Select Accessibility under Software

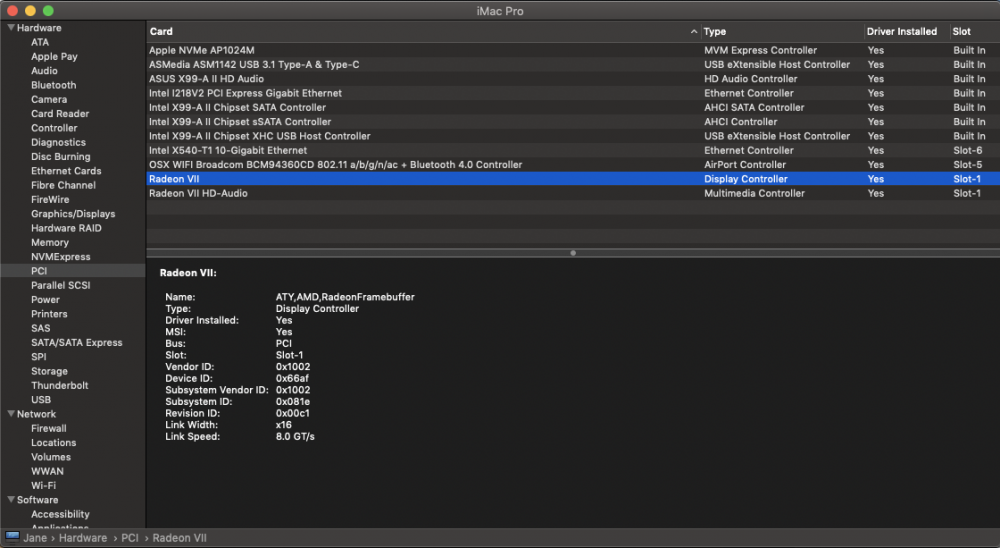60,514
